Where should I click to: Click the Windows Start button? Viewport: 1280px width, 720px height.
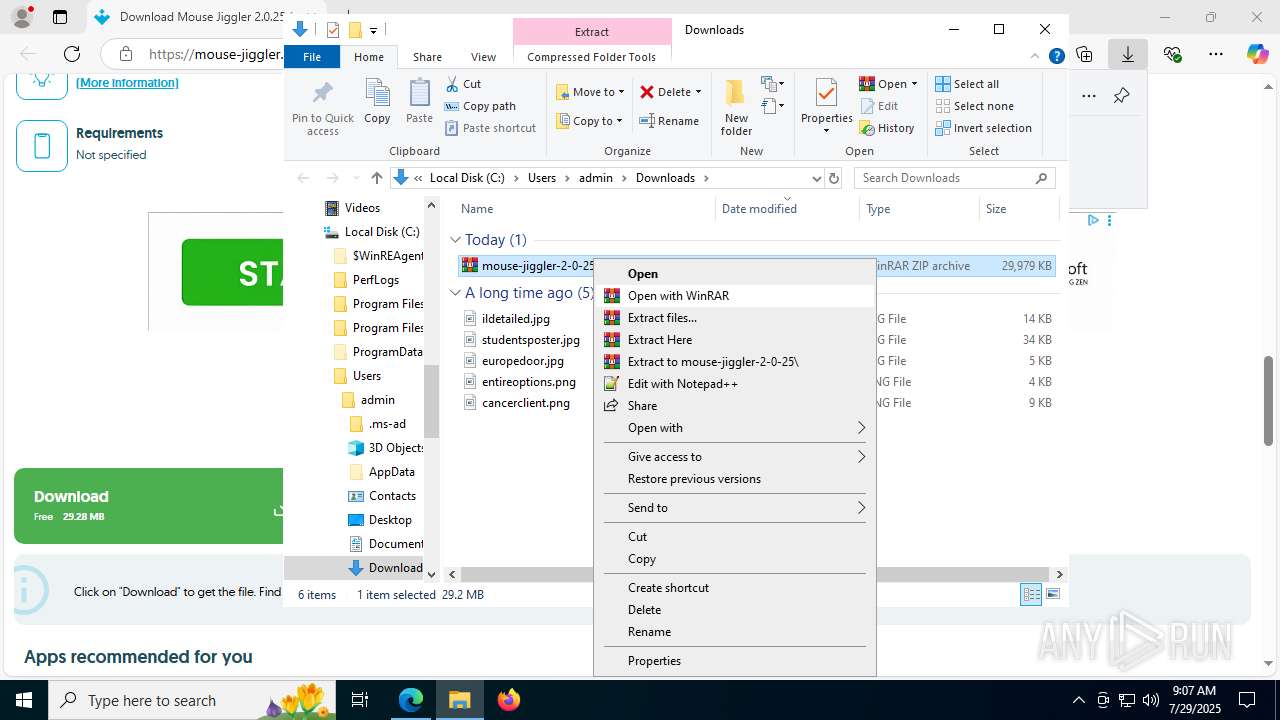(24, 700)
